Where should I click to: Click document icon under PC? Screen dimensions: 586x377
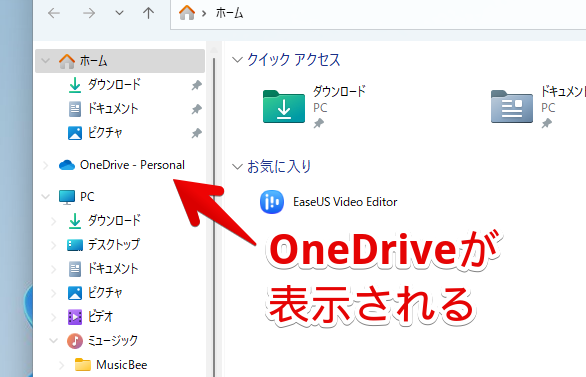pyautogui.click(x=75, y=269)
